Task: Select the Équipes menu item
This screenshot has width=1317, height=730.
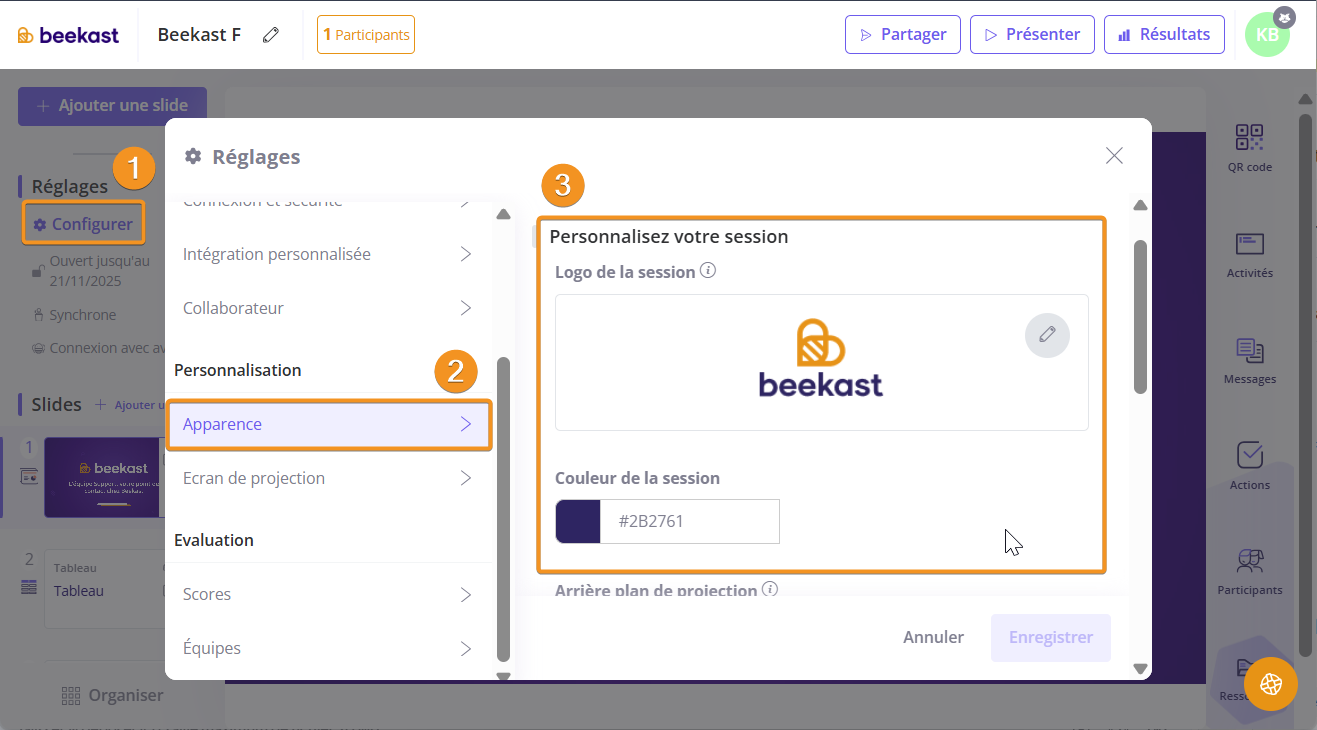Action: [328, 648]
